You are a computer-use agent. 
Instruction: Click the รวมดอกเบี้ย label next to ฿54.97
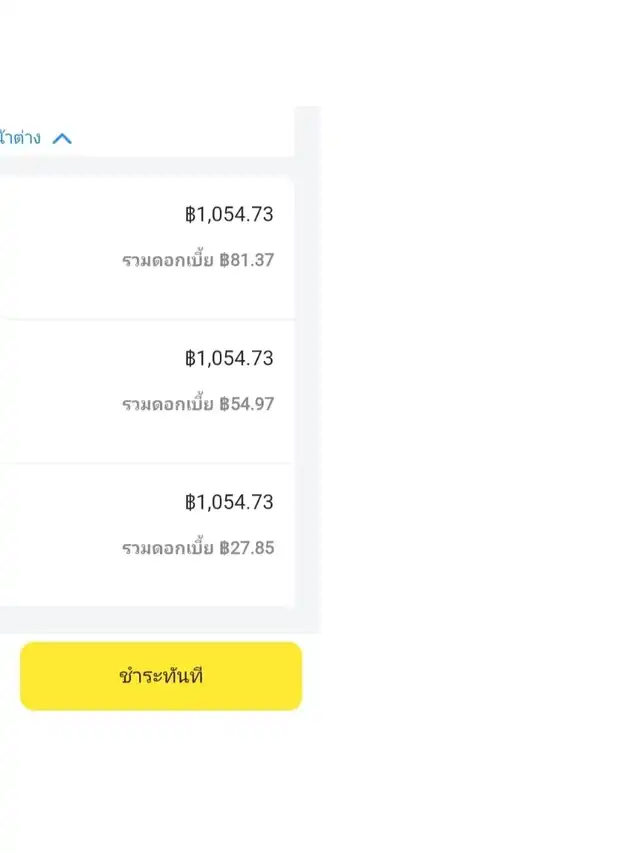[168, 404]
